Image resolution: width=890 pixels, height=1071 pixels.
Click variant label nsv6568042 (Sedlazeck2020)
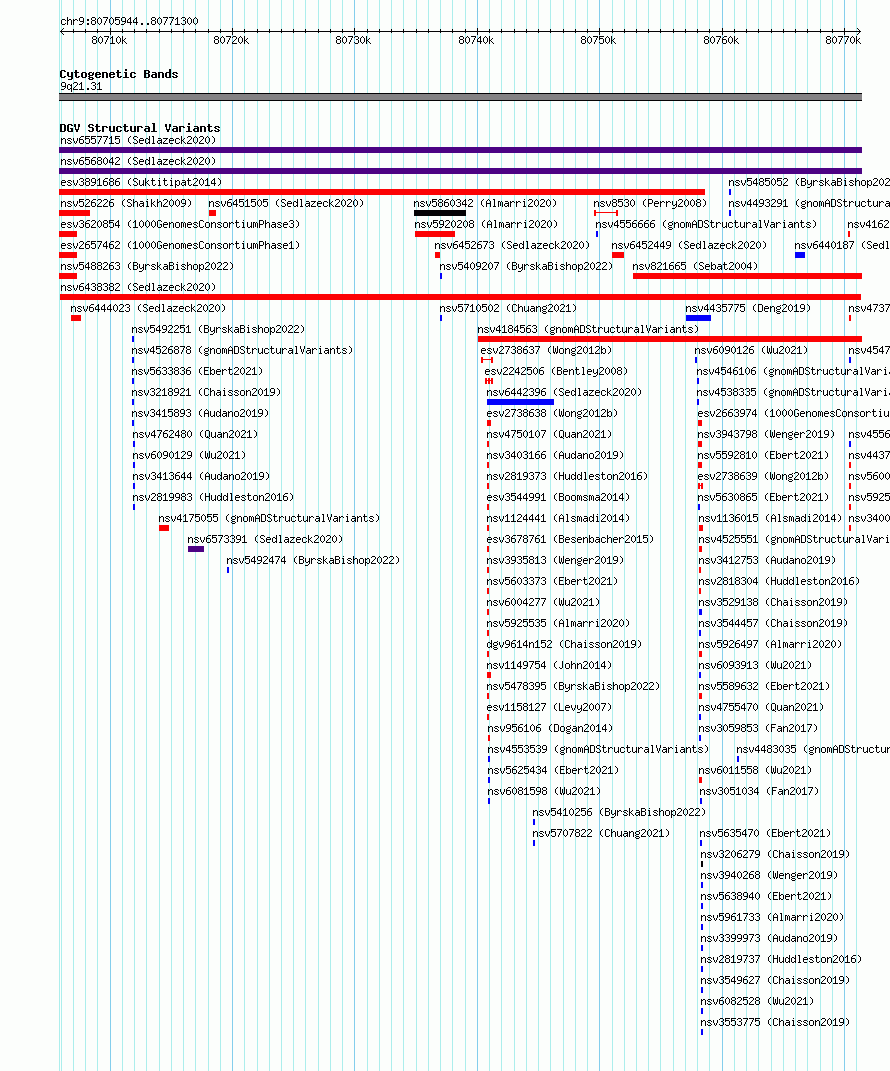tap(138, 161)
